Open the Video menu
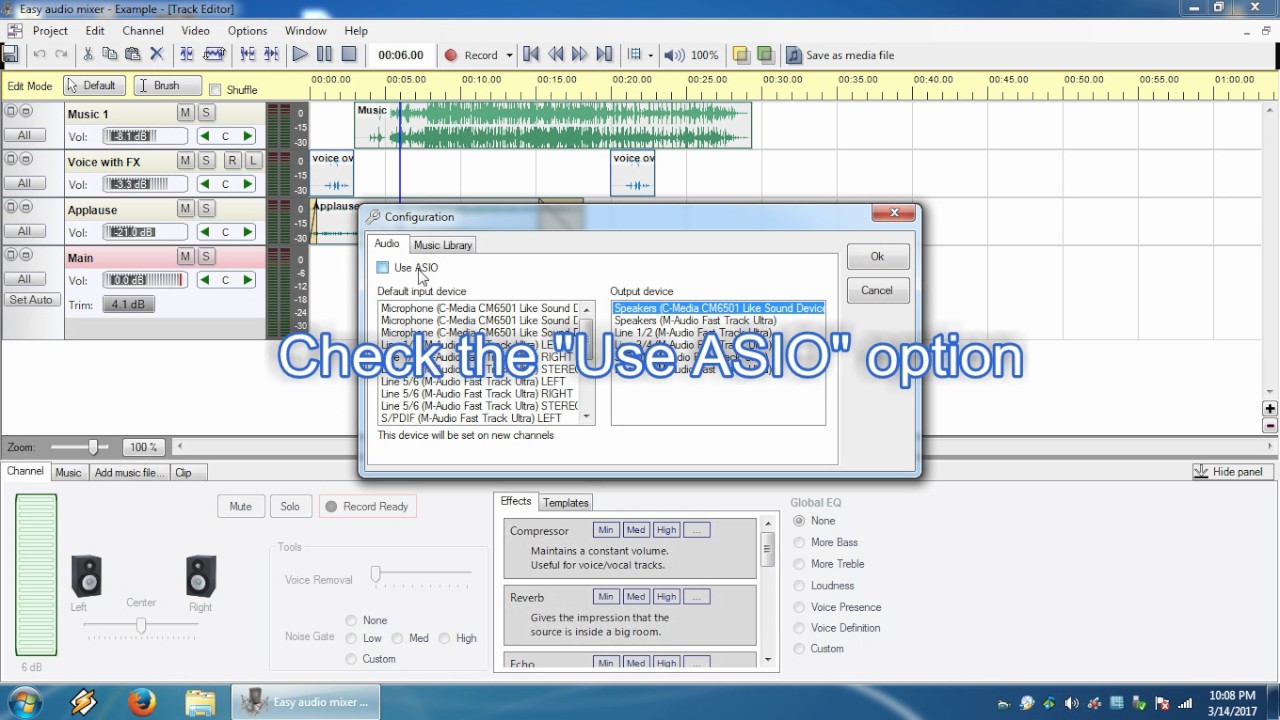This screenshot has height=720, width=1280. tap(195, 31)
